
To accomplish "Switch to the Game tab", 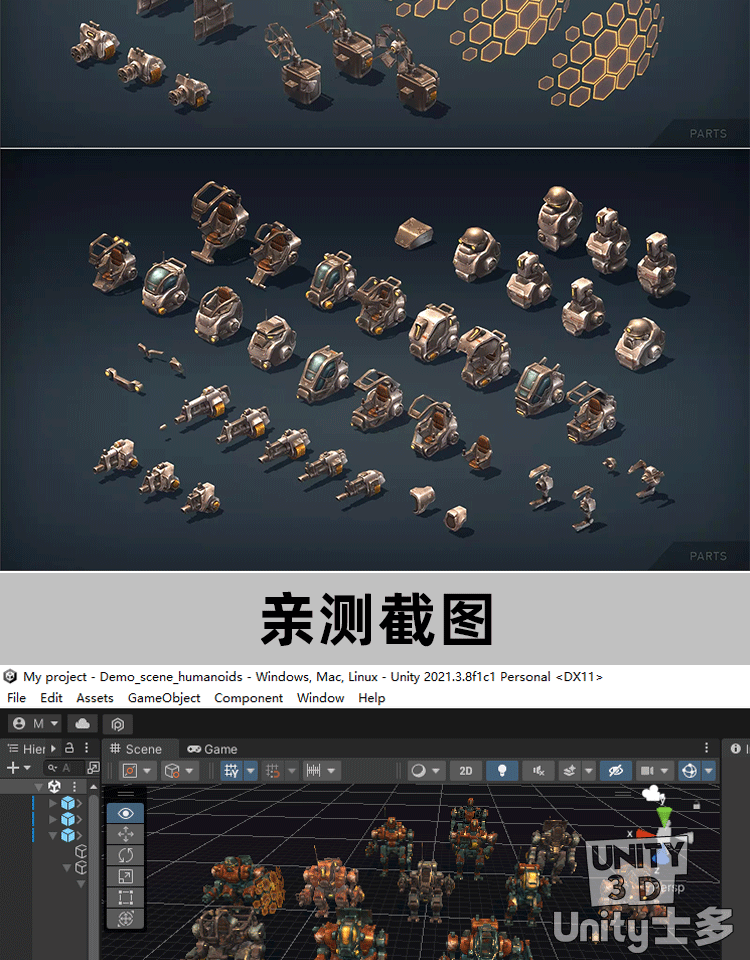I will pyautogui.click(x=212, y=749).
